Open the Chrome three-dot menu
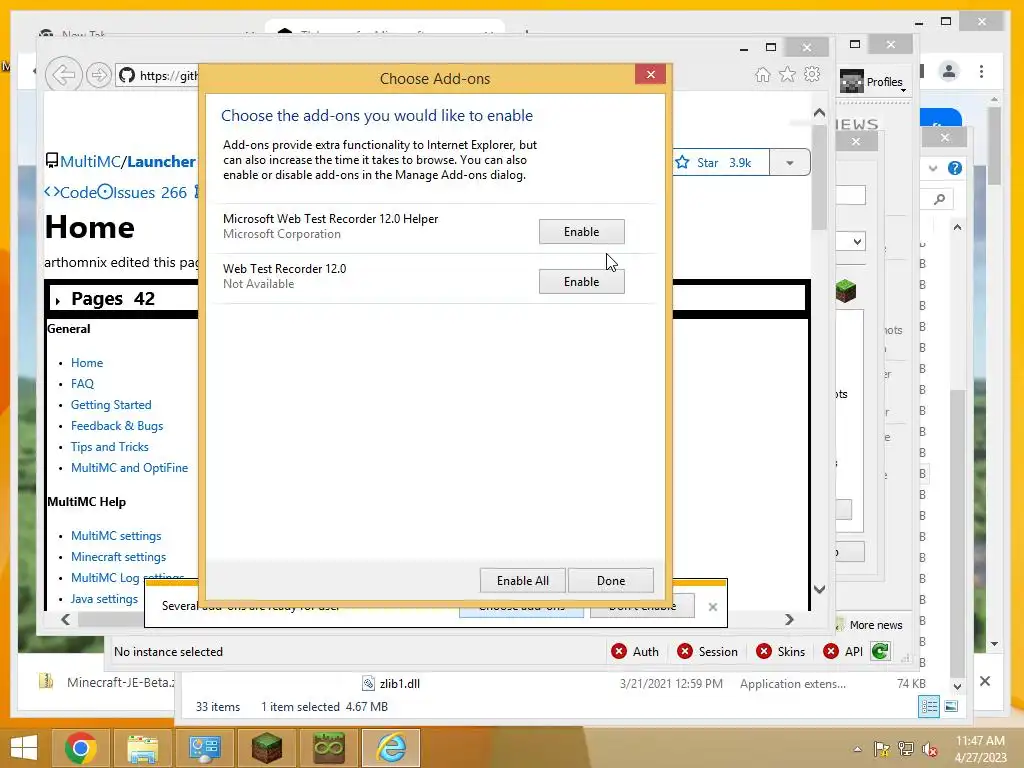This screenshot has height=768, width=1024. pos(982,71)
